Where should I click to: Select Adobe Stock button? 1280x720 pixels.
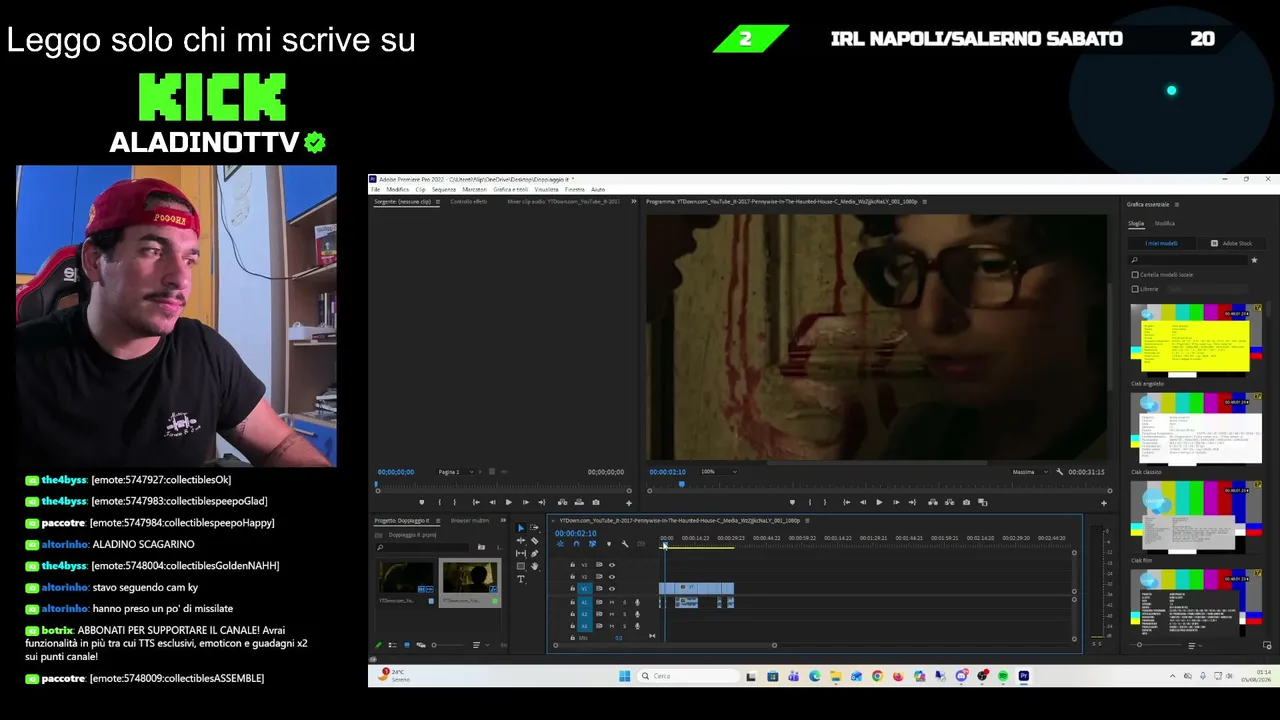tap(1231, 243)
